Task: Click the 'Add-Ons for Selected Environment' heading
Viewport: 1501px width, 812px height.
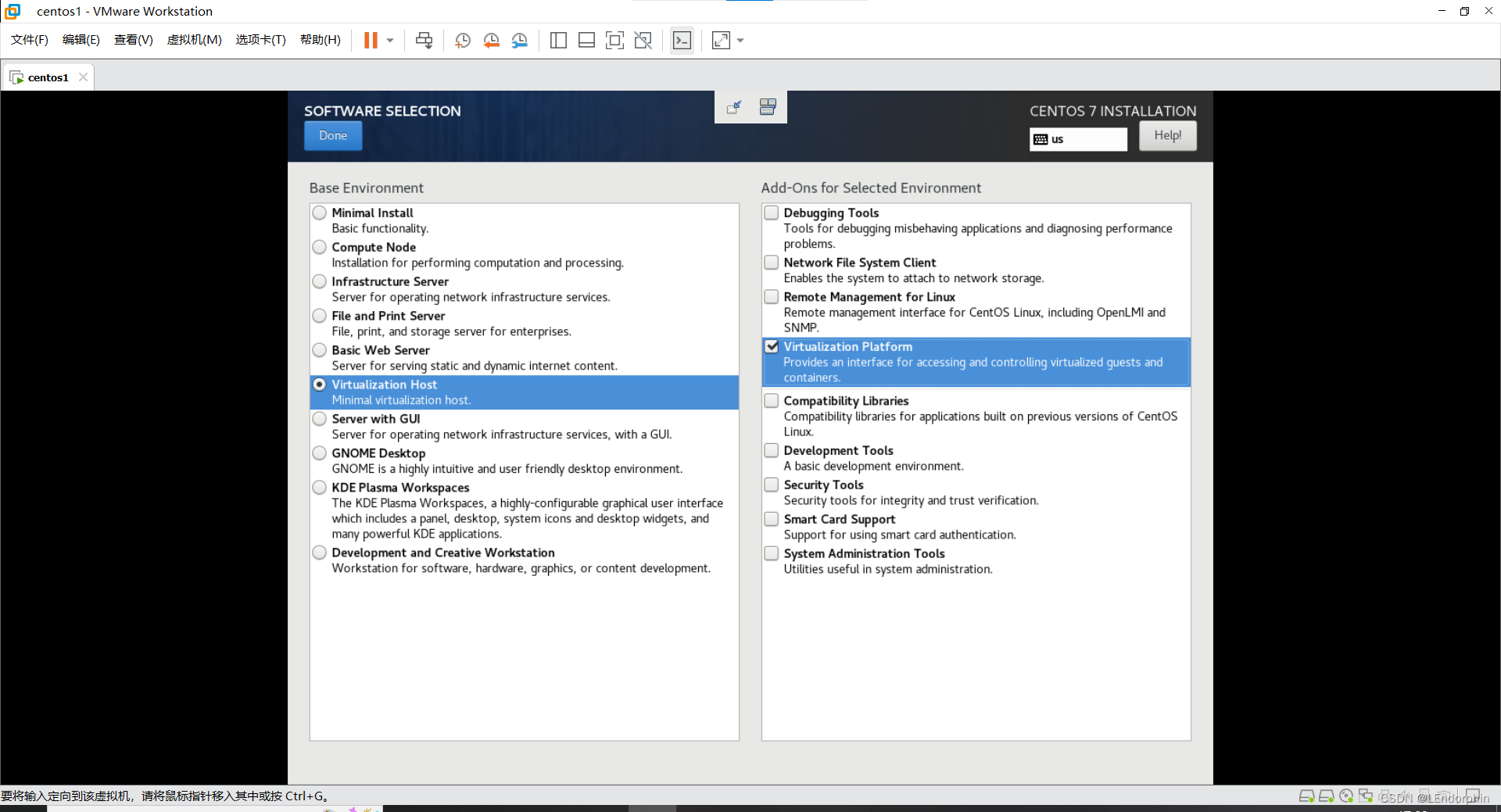Action: (x=871, y=188)
